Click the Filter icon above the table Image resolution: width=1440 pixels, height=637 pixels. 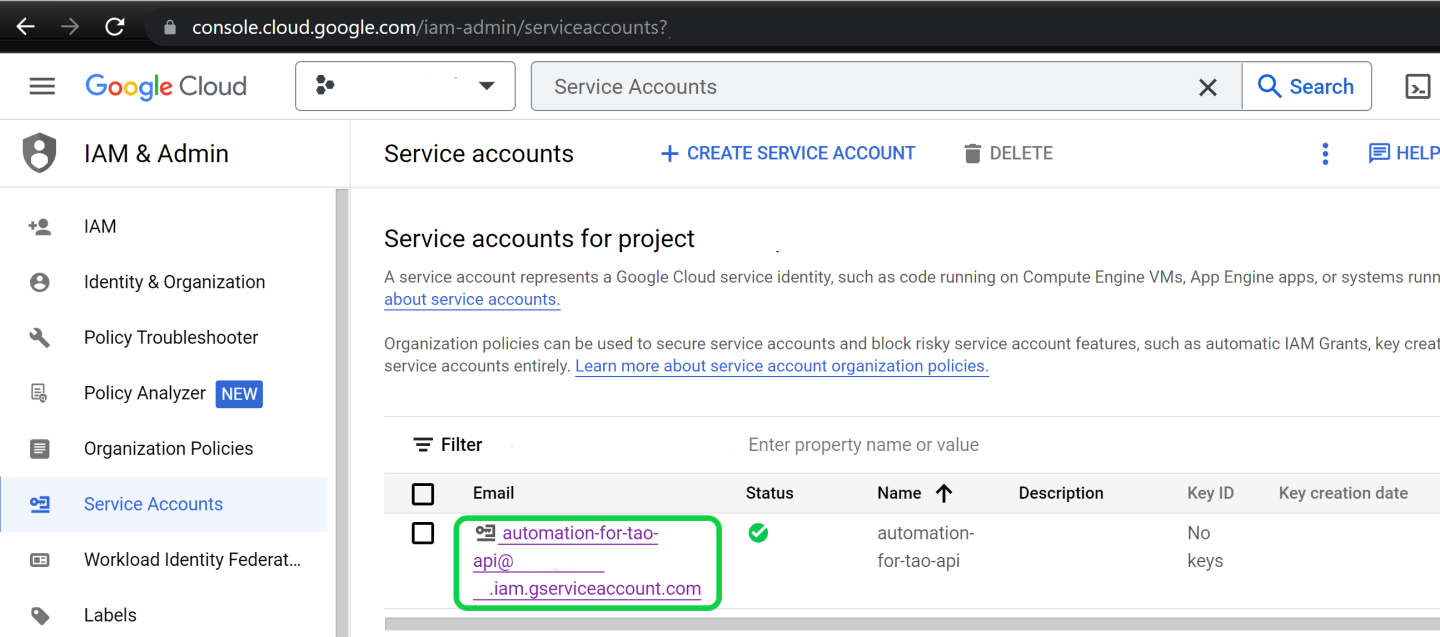(424, 445)
